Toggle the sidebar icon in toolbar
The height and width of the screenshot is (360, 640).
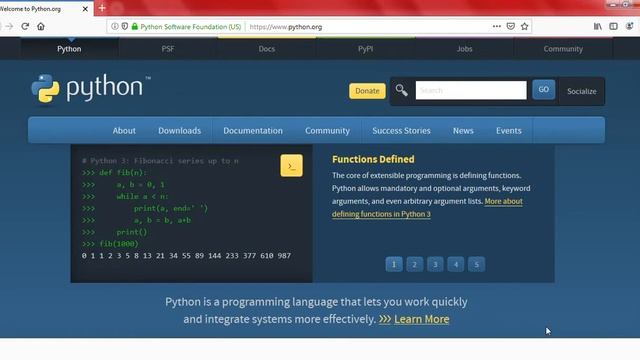pos(613,27)
